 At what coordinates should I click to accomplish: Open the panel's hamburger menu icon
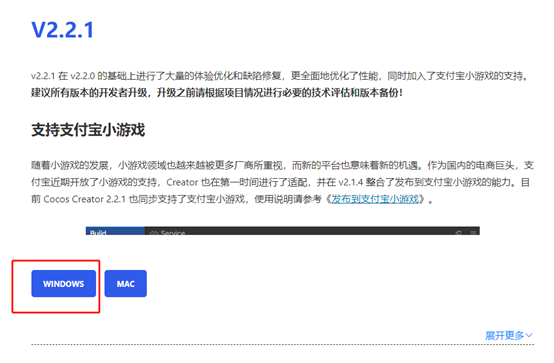tap(473, 232)
